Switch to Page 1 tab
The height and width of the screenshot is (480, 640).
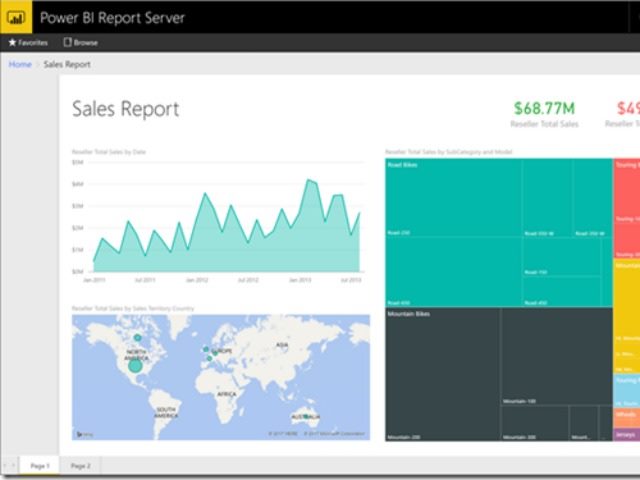pyautogui.click(x=40, y=466)
